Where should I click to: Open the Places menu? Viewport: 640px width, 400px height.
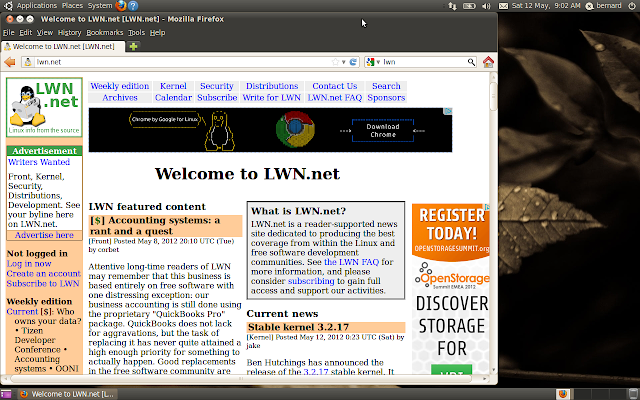coord(72,6)
